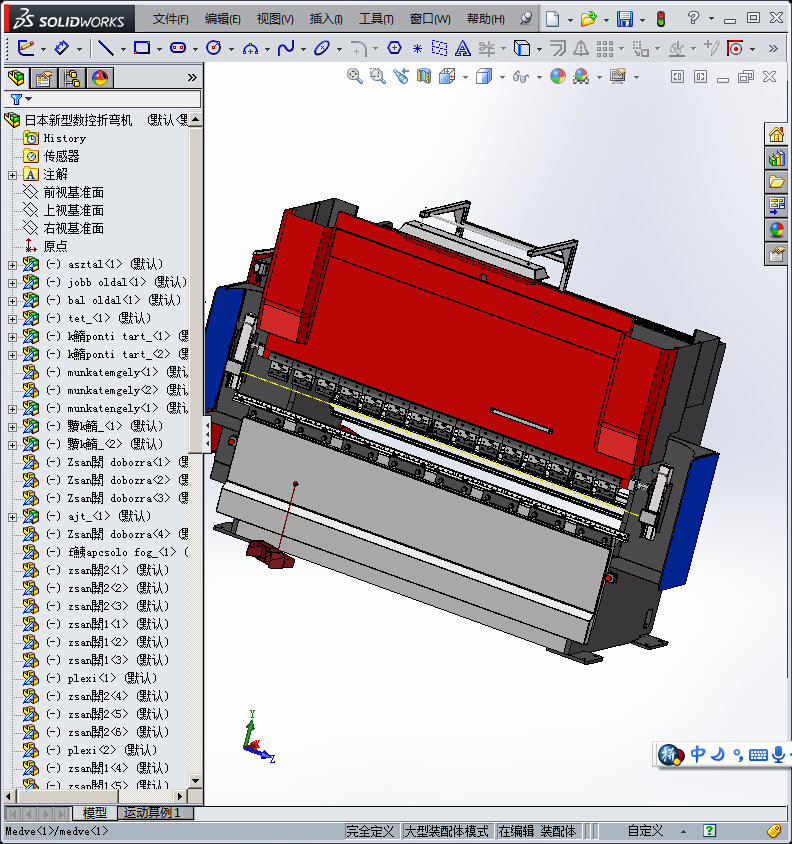Select the 前视基准面 plane
Screen dimensions: 792x844
[74, 192]
